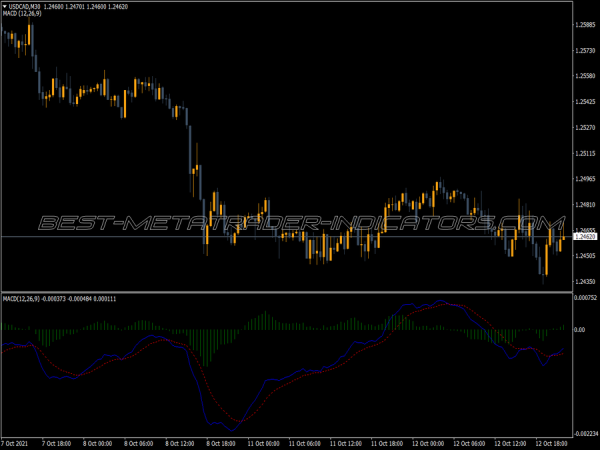Image resolution: width=600 pixels, height=450 pixels.
Task: Click the 12 Oct 00:00 time axis label
Action: coord(428,443)
